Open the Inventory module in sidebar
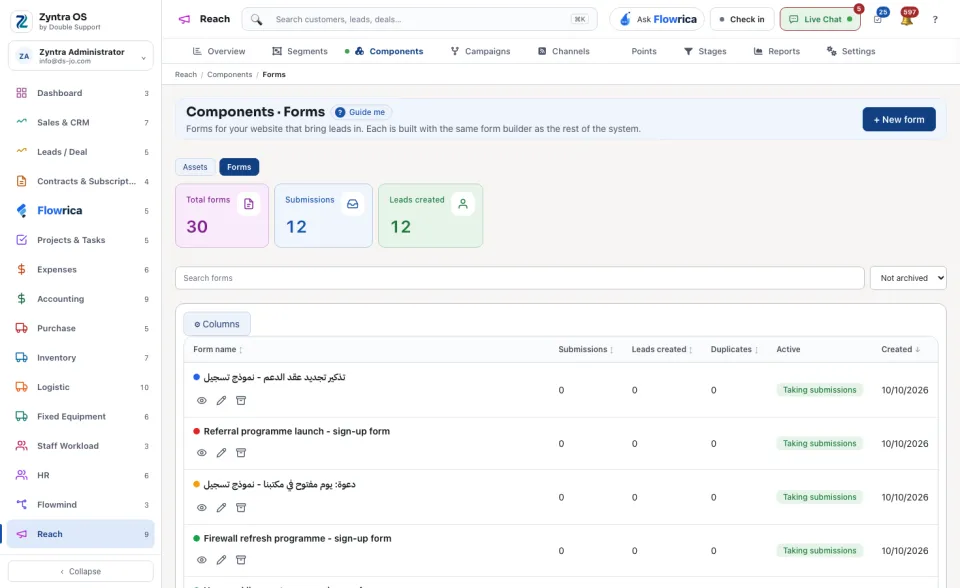The height and width of the screenshot is (588, 960). coord(81,358)
